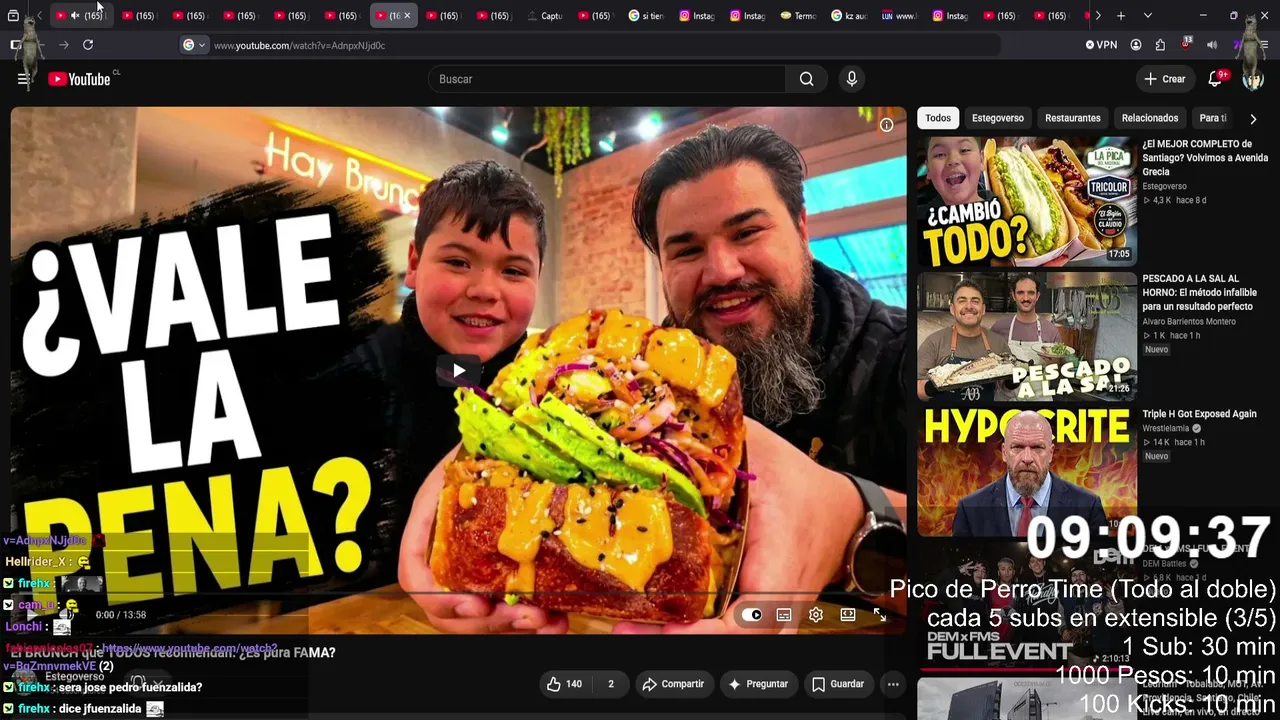Select the Relacionados filter chip
Viewport: 1280px width, 720px height.
point(1150,118)
